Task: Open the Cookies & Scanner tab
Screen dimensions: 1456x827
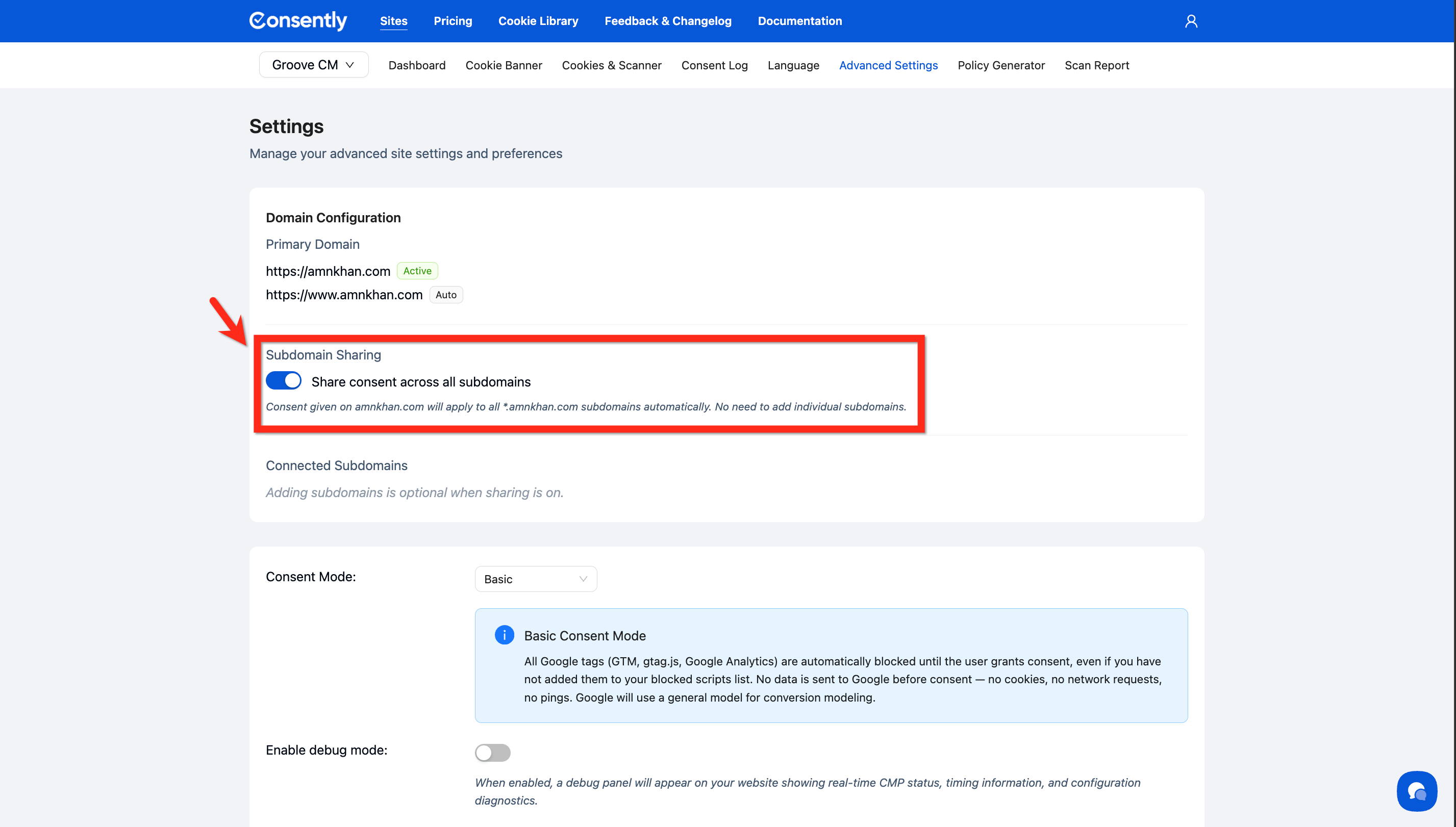Action: click(612, 65)
